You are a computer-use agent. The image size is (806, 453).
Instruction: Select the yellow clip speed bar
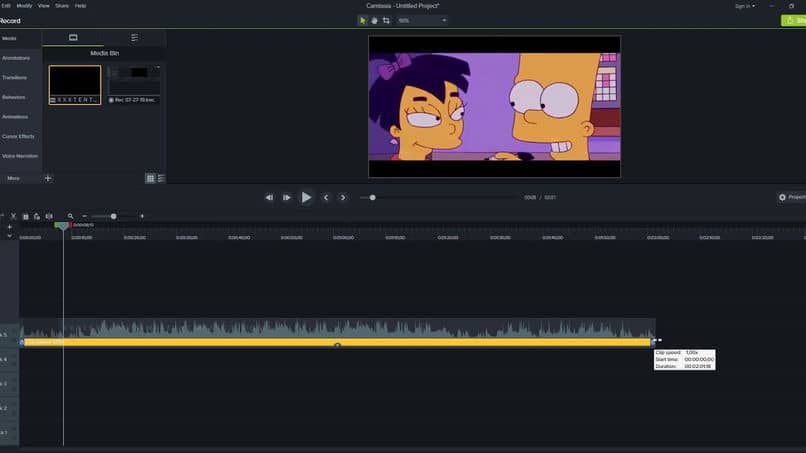pos(337,342)
